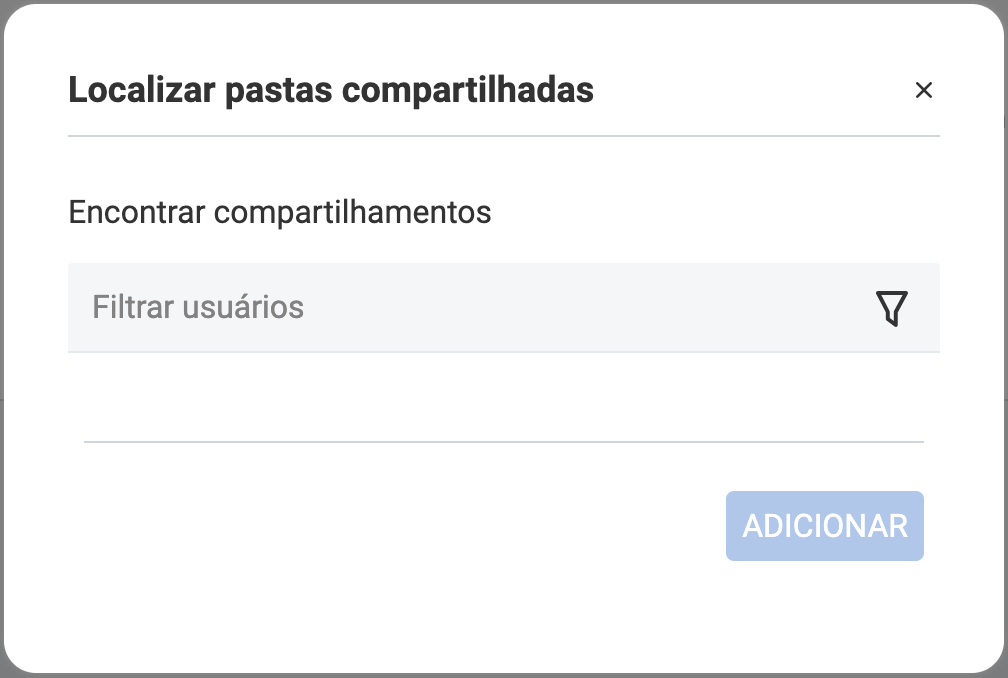
Task: Close the Localizar pastas compartilhadas dialog
Action: (x=923, y=91)
